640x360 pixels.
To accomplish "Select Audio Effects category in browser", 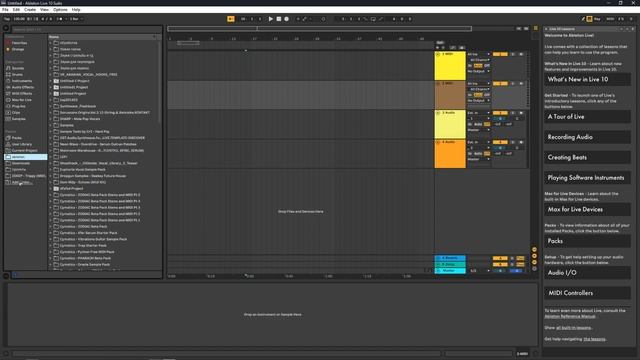I will (22, 87).
